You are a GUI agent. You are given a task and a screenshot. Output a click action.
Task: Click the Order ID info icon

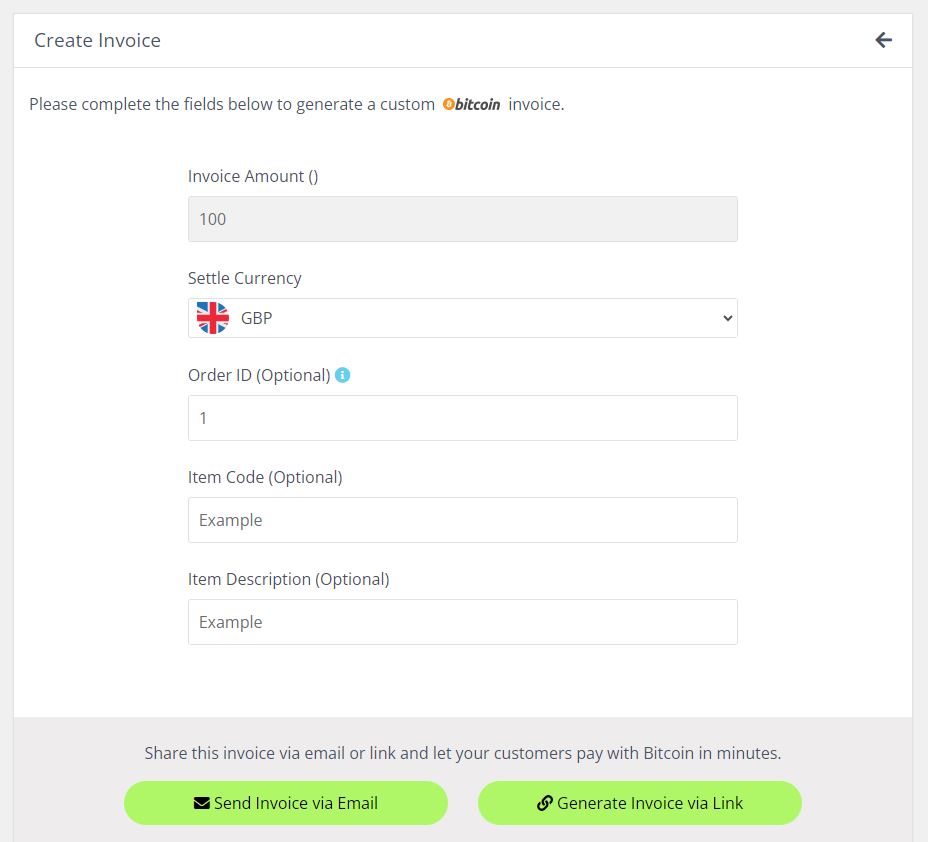coord(343,375)
